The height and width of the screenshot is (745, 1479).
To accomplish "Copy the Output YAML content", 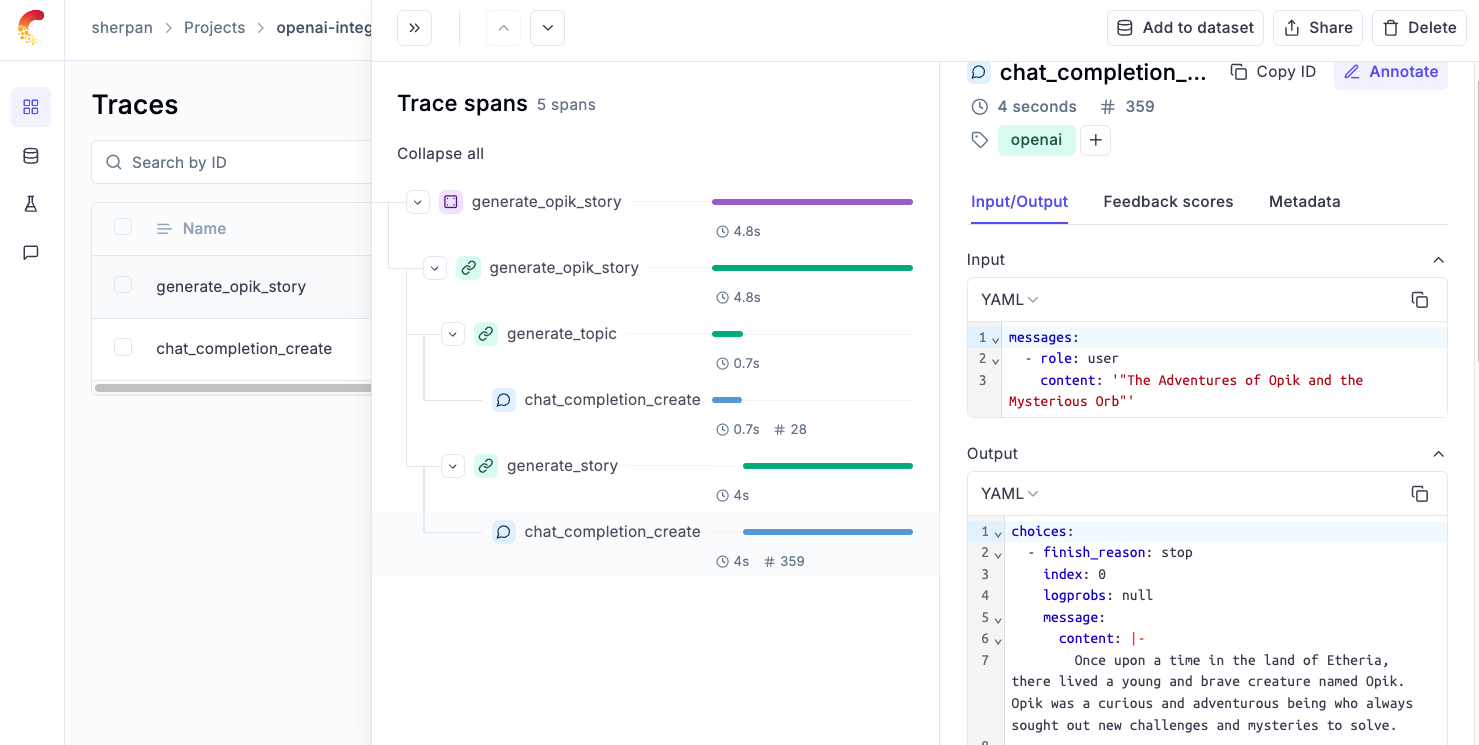I will pos(1420,493).
